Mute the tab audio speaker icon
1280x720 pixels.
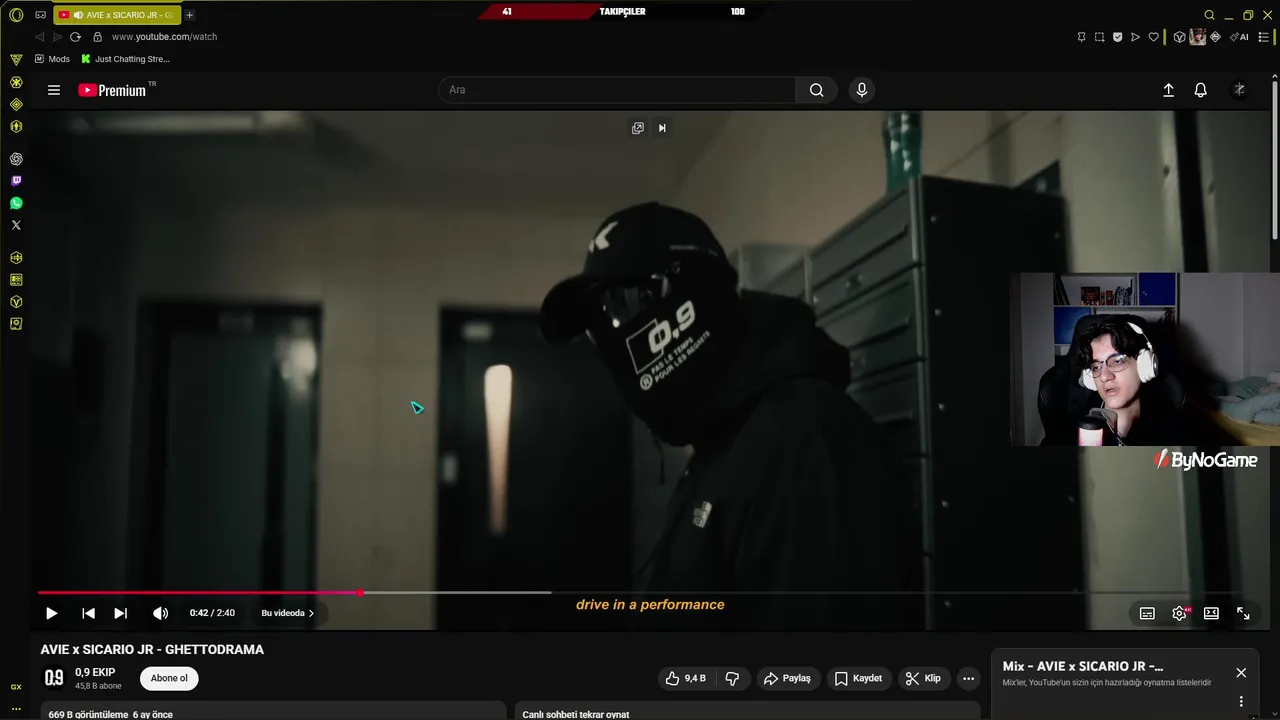tap(78, 15)
